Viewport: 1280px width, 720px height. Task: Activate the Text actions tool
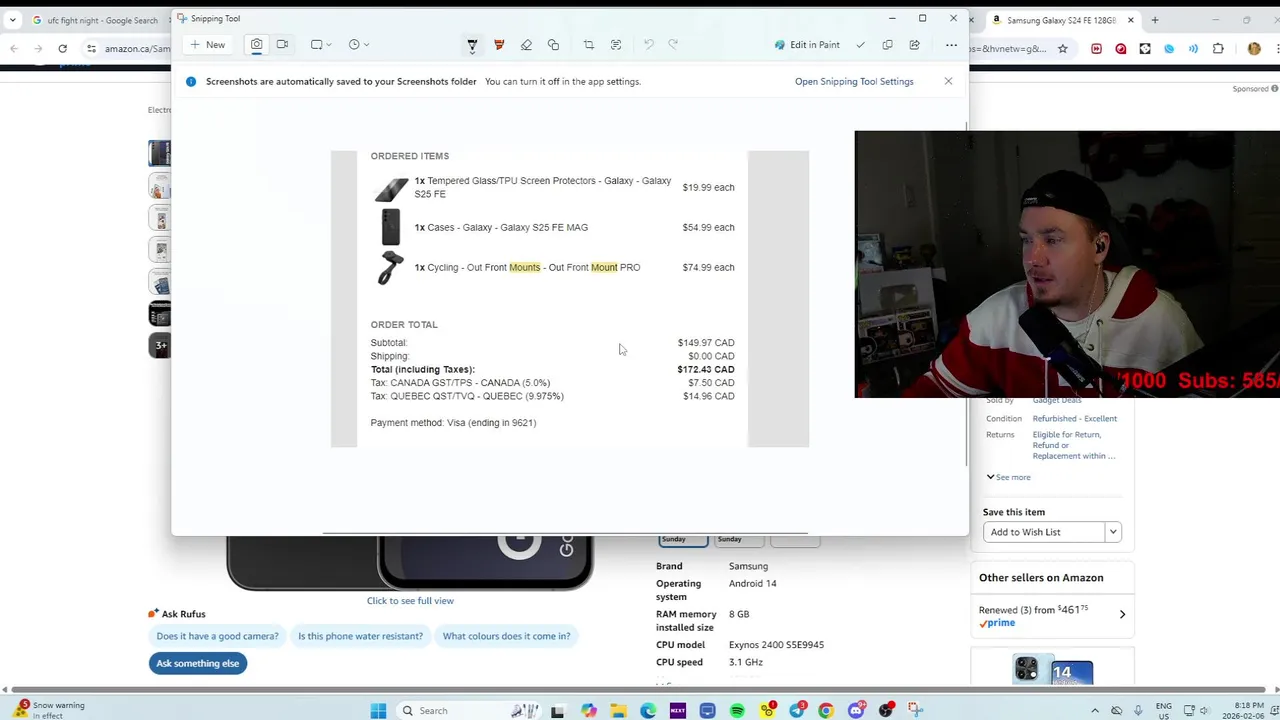[x=615, y=45]
